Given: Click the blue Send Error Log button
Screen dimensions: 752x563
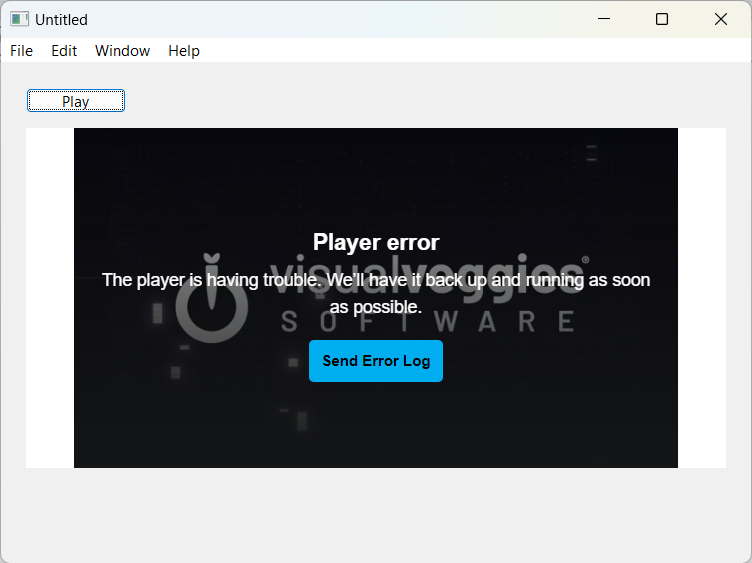Looking at the screenshot, I should (376, 361).
